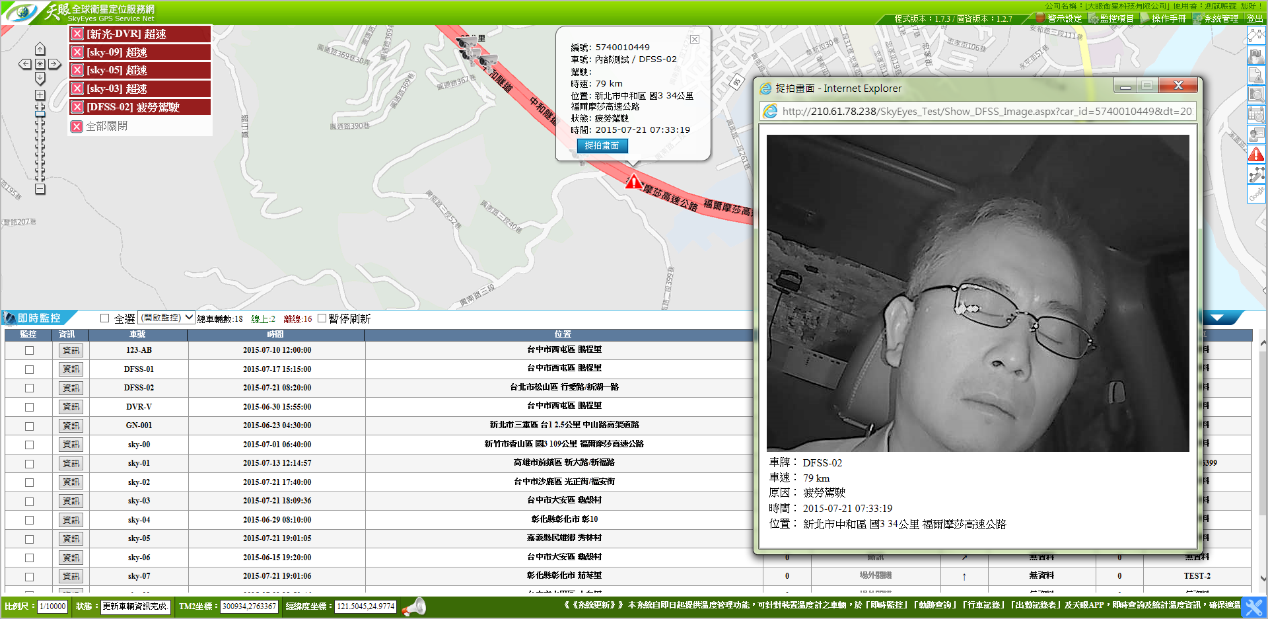This screenshot has width=1268, height=619.
Task: Check the monitor box for sky-01
Action: point(30,462)
